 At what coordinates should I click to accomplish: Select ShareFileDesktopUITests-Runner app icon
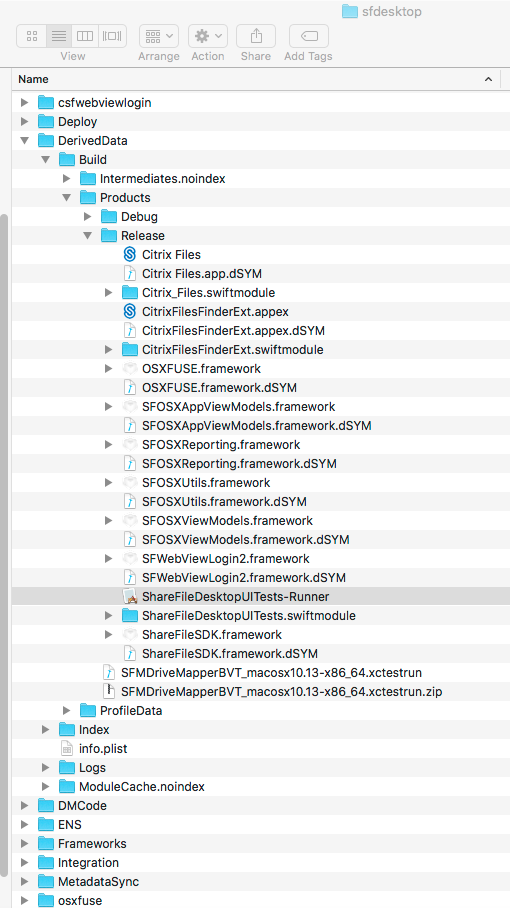pos(130,596)
